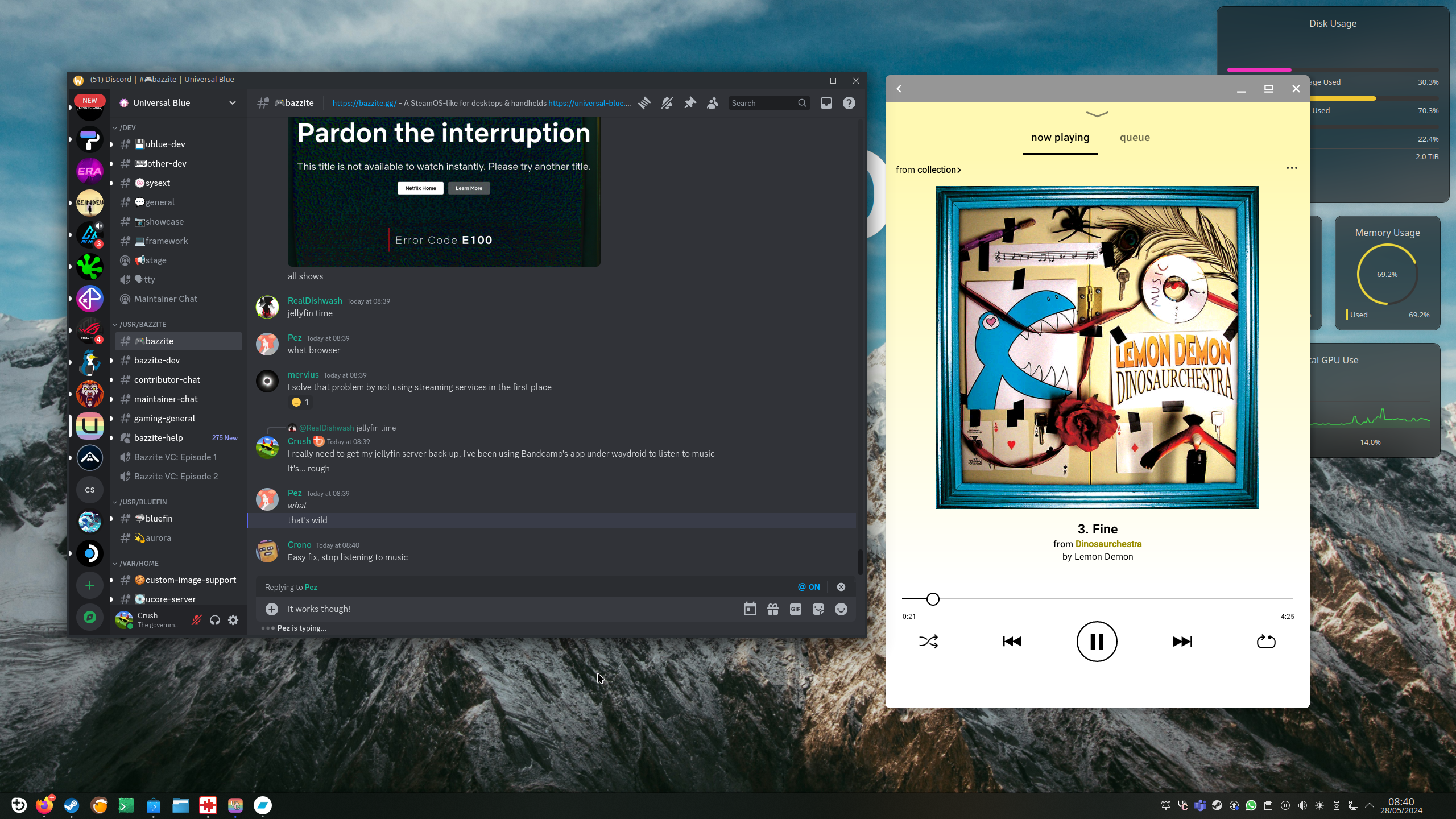Collapse the /VAR/HOME category
The image size is (1456, 819).
tap(139, 563)
